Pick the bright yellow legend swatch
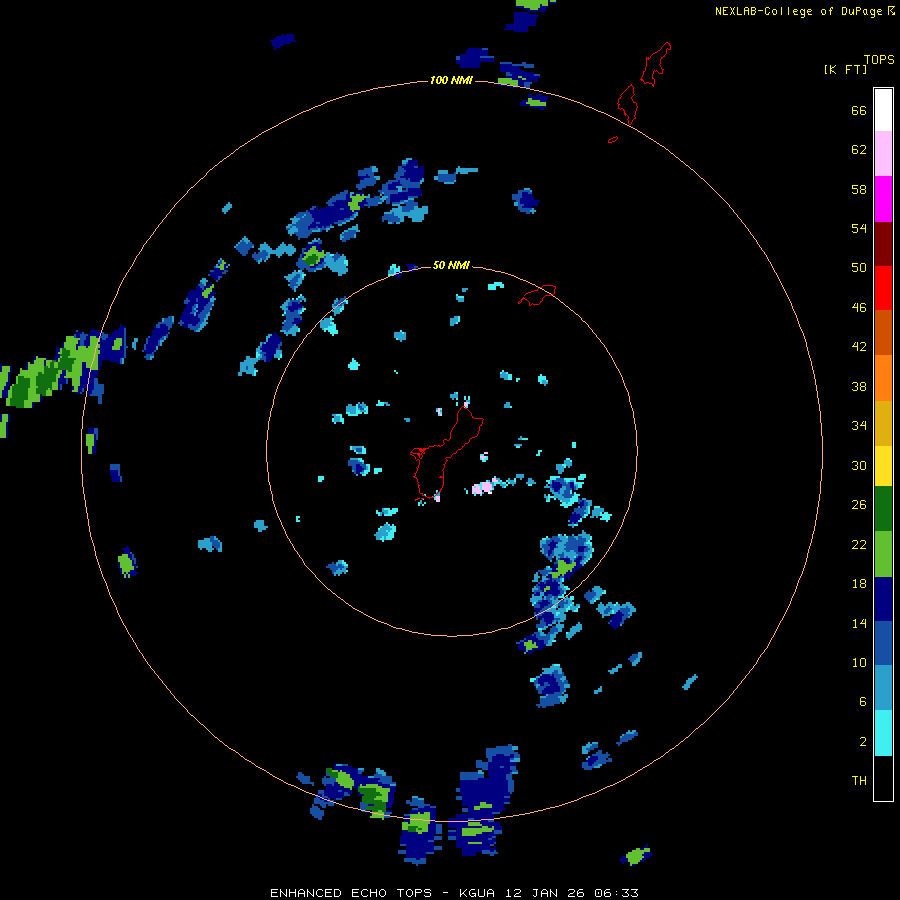 pyautogui.click(x=883, y=466)
